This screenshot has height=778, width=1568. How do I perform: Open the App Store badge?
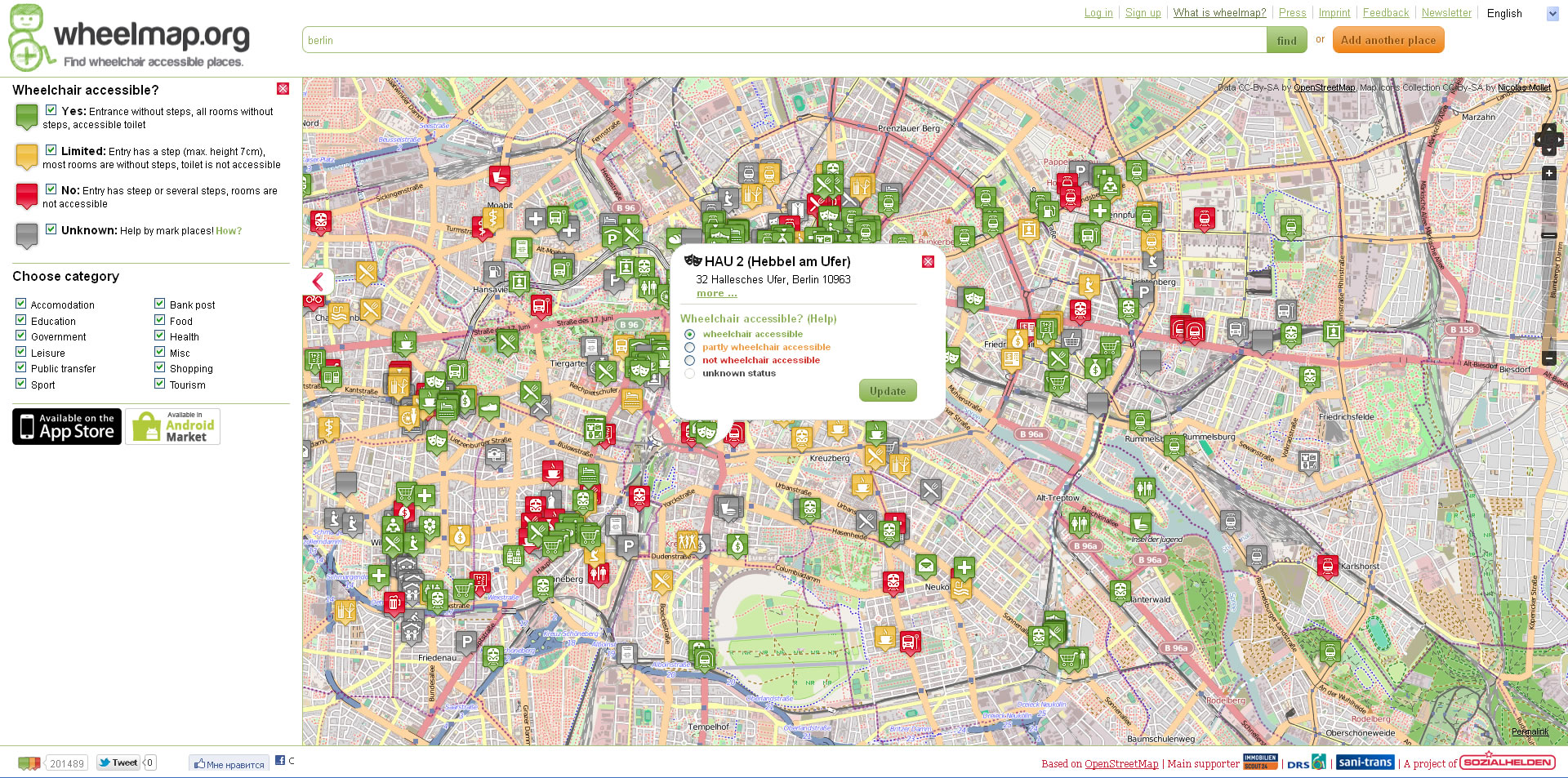point(67,426)
